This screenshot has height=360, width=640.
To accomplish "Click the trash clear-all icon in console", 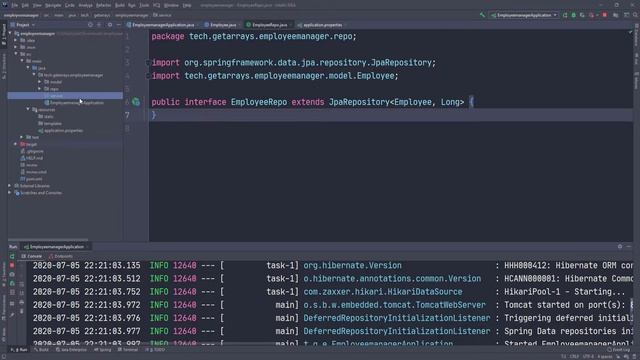I will pyautogui.click(x=22, y=311).
